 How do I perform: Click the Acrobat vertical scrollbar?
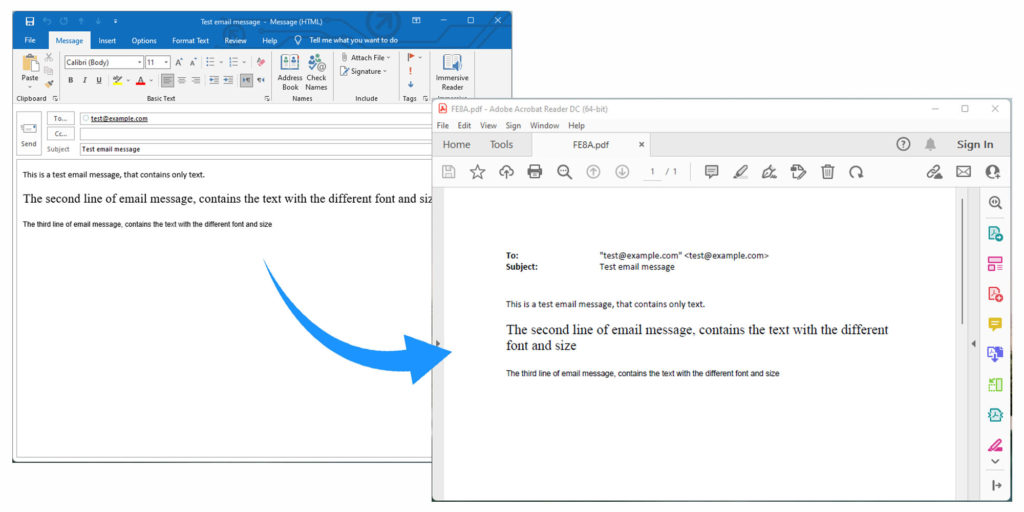tap(963, 261)
